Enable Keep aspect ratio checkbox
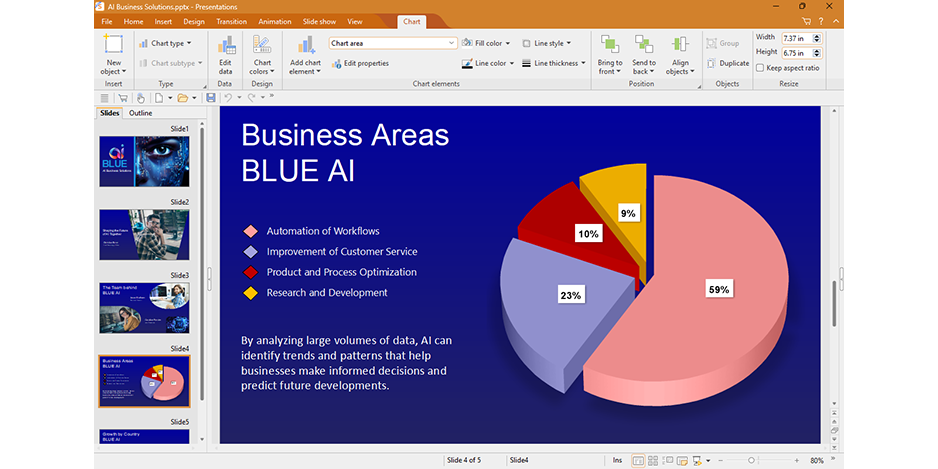 tap(760, 68)
